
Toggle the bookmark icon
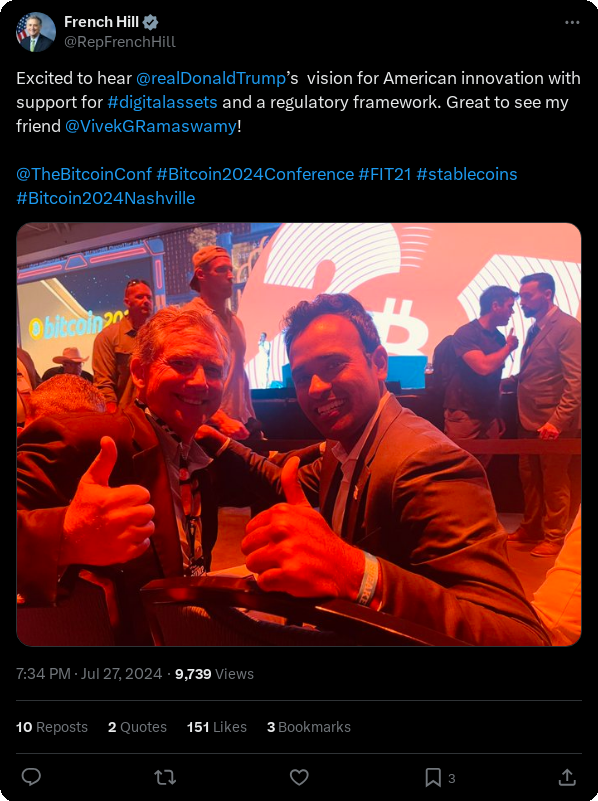pyautogui.click(x=433, y=778)
